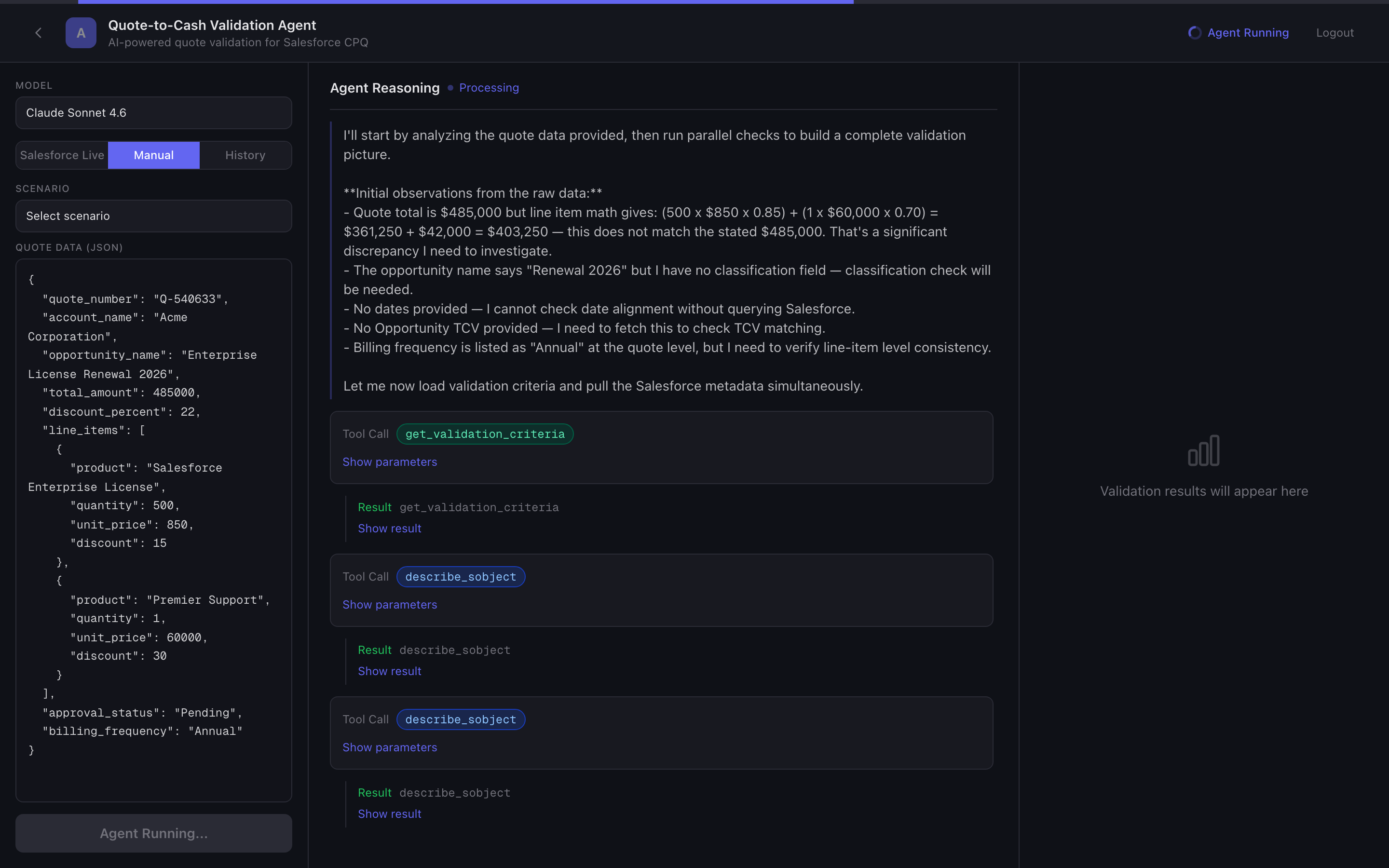Open the Select scenario dropdown
This screenshot has height=868, width=1389.
coord(153,216)
